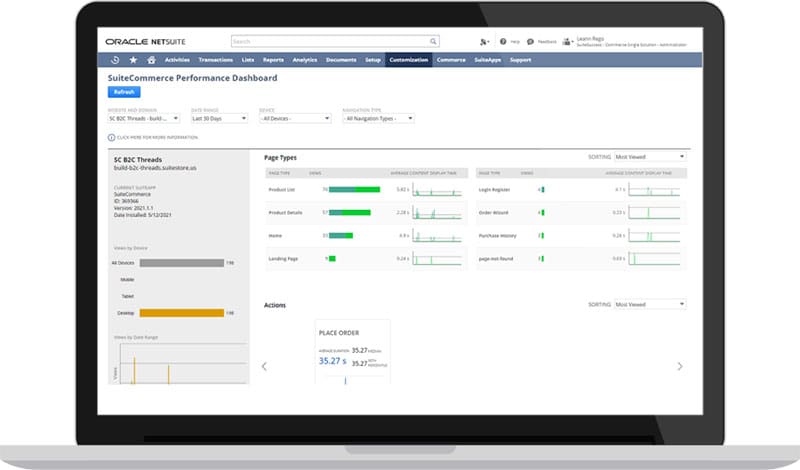Open the Commerce menu

click(451, 60)
